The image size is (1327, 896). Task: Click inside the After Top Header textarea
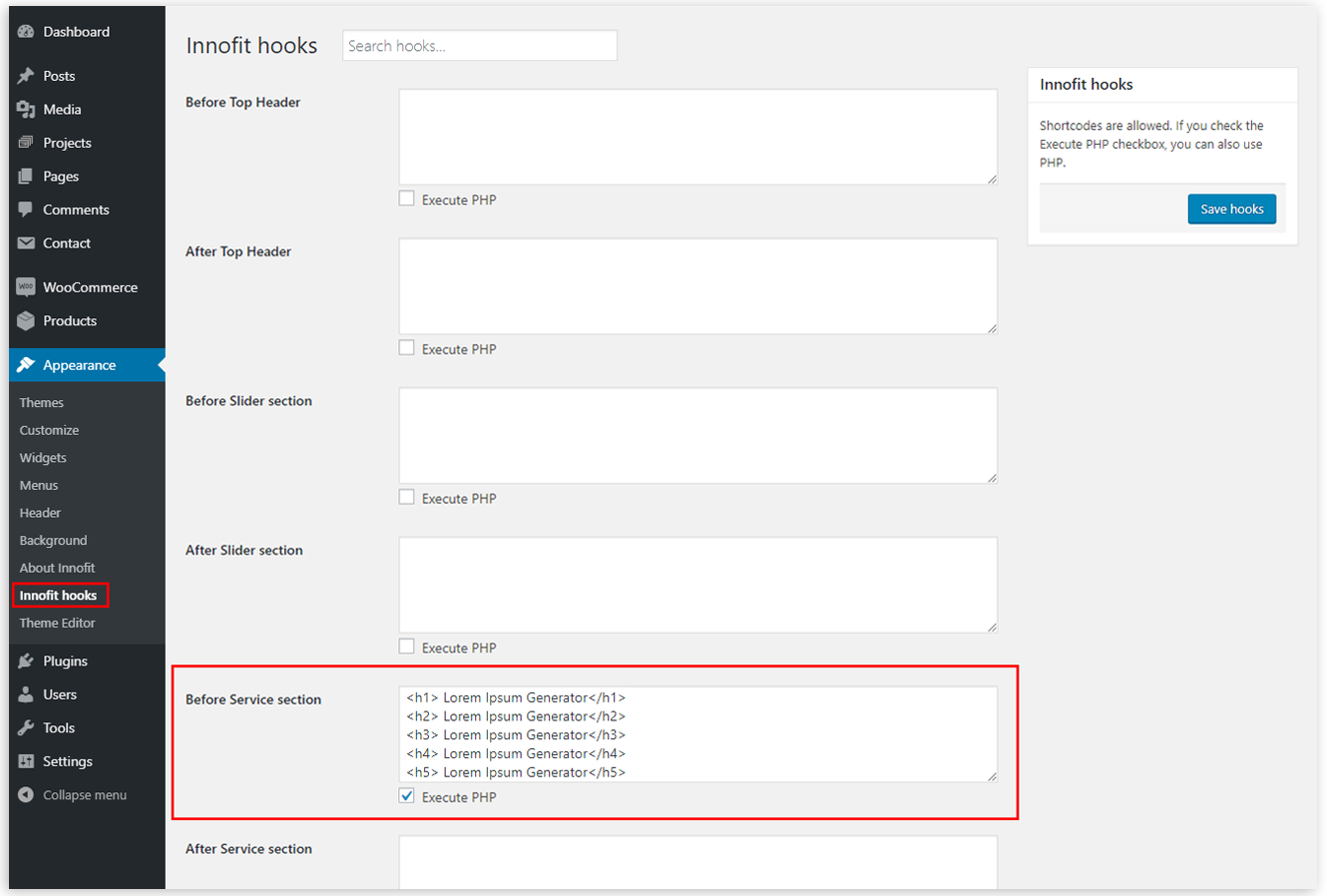click(x=697, y=285)
